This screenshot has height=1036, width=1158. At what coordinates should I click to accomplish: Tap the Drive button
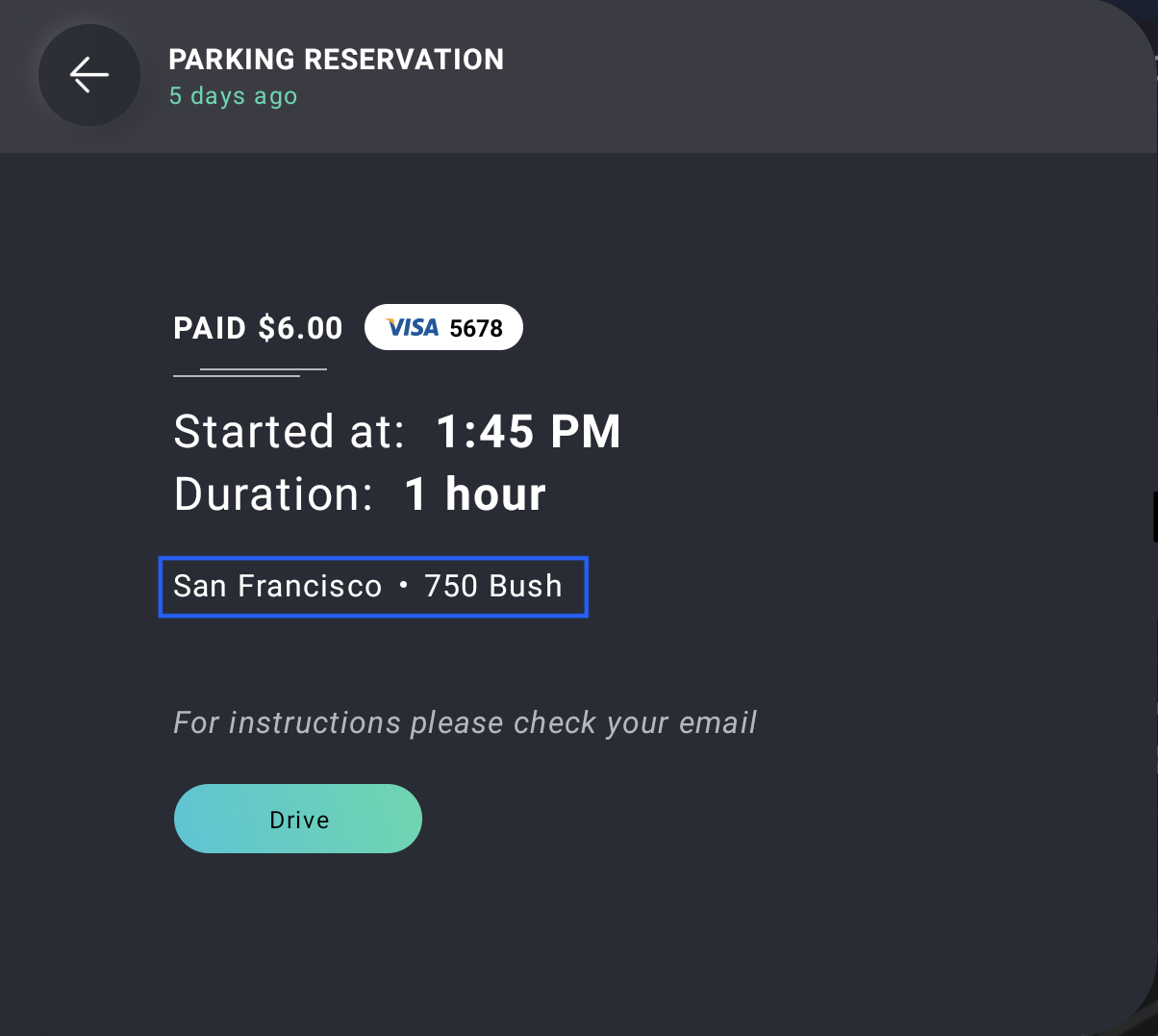[298, 819]
